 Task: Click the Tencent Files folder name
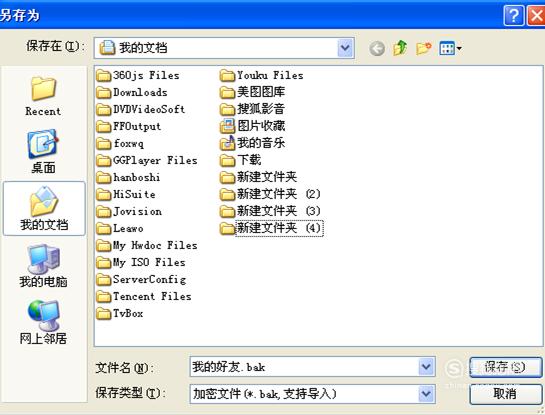pos(152,297)
